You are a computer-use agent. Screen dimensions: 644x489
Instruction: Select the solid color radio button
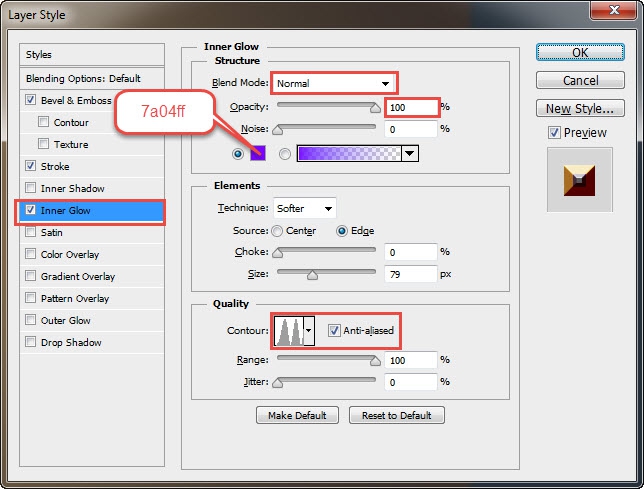point(238,154)
